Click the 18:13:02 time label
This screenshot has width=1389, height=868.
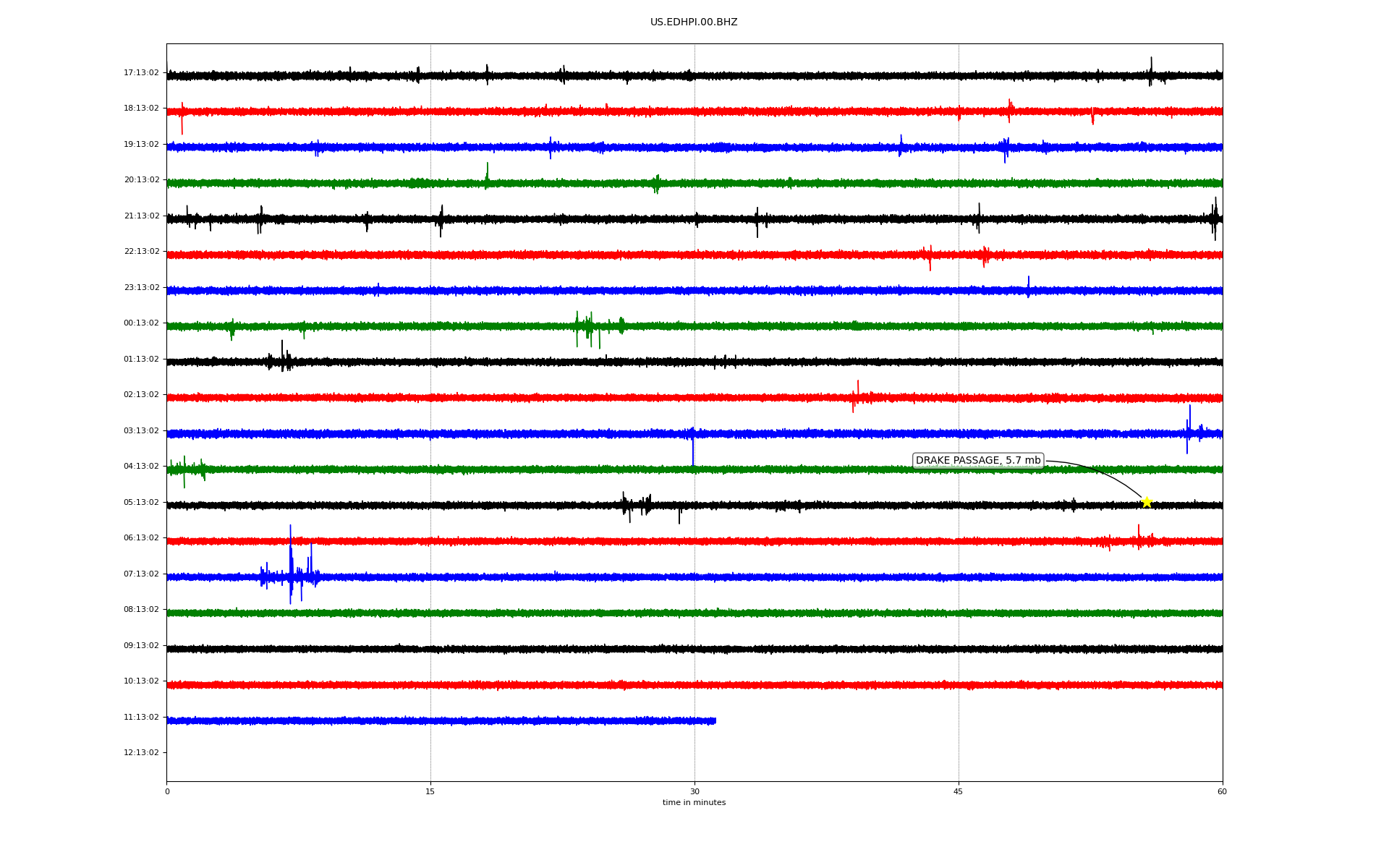[x=141, y=109]
